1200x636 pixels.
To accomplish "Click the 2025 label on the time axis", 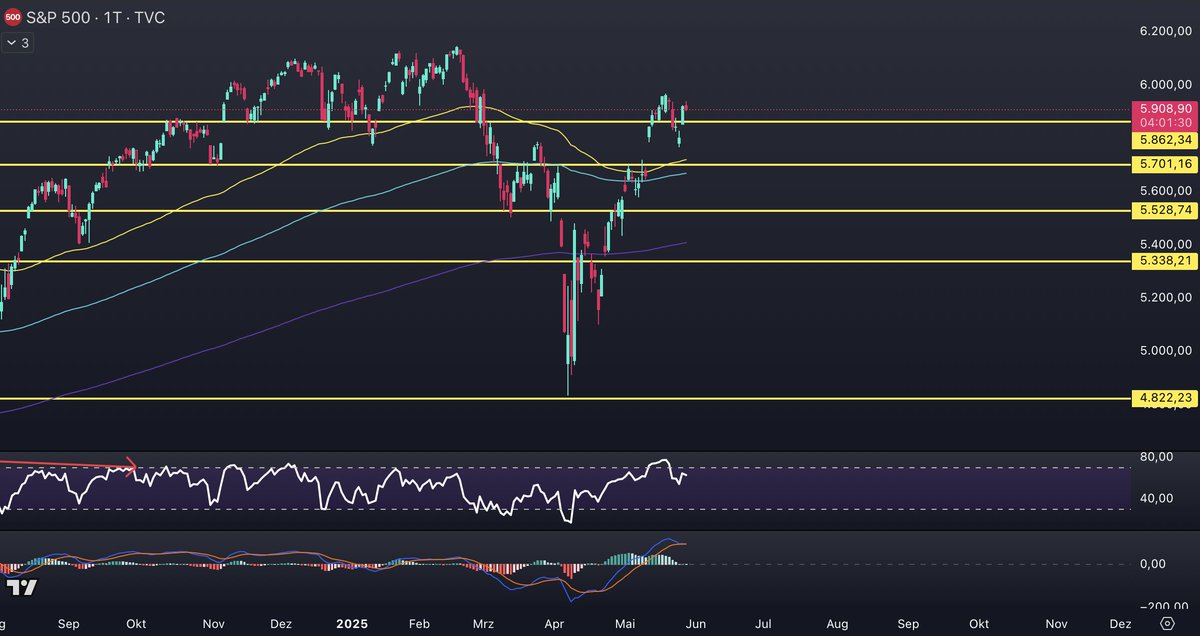I will (350, 623).
